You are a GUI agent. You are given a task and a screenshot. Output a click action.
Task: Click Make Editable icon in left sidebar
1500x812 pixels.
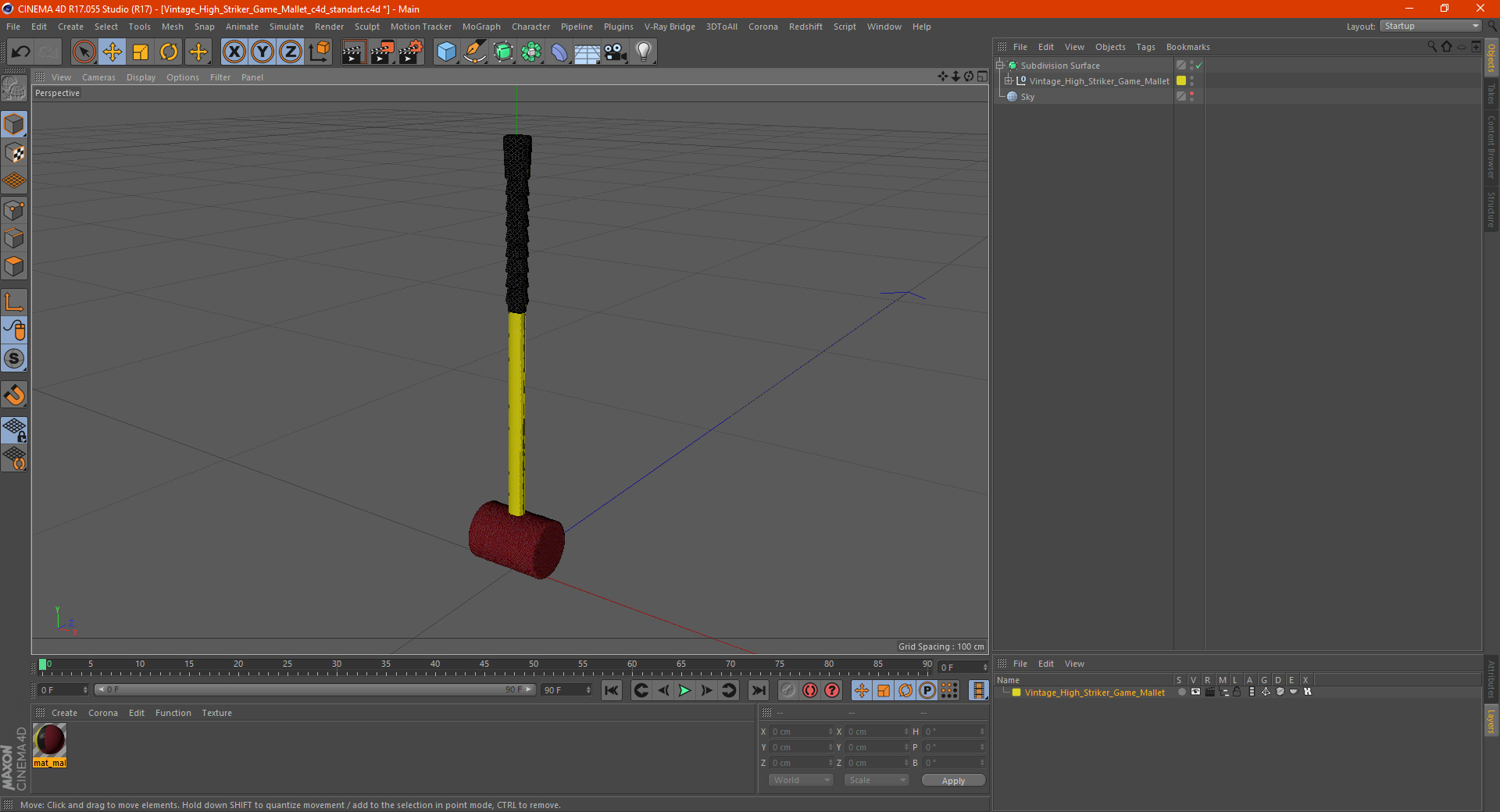pyautogui.click(x=14, y=89)
